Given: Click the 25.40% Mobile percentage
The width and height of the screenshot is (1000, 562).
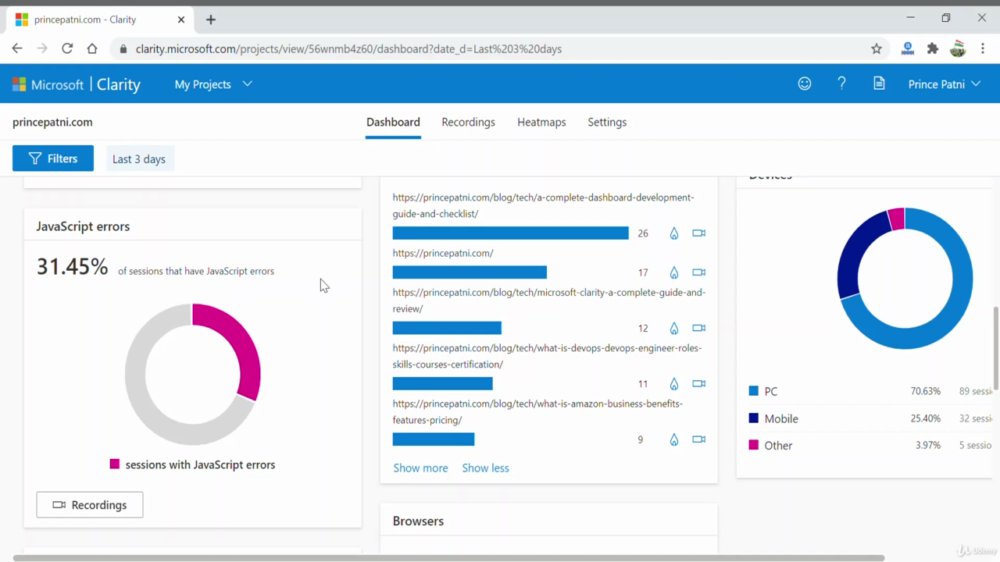Looking at the screenshot, I should (x=925, y=418).
